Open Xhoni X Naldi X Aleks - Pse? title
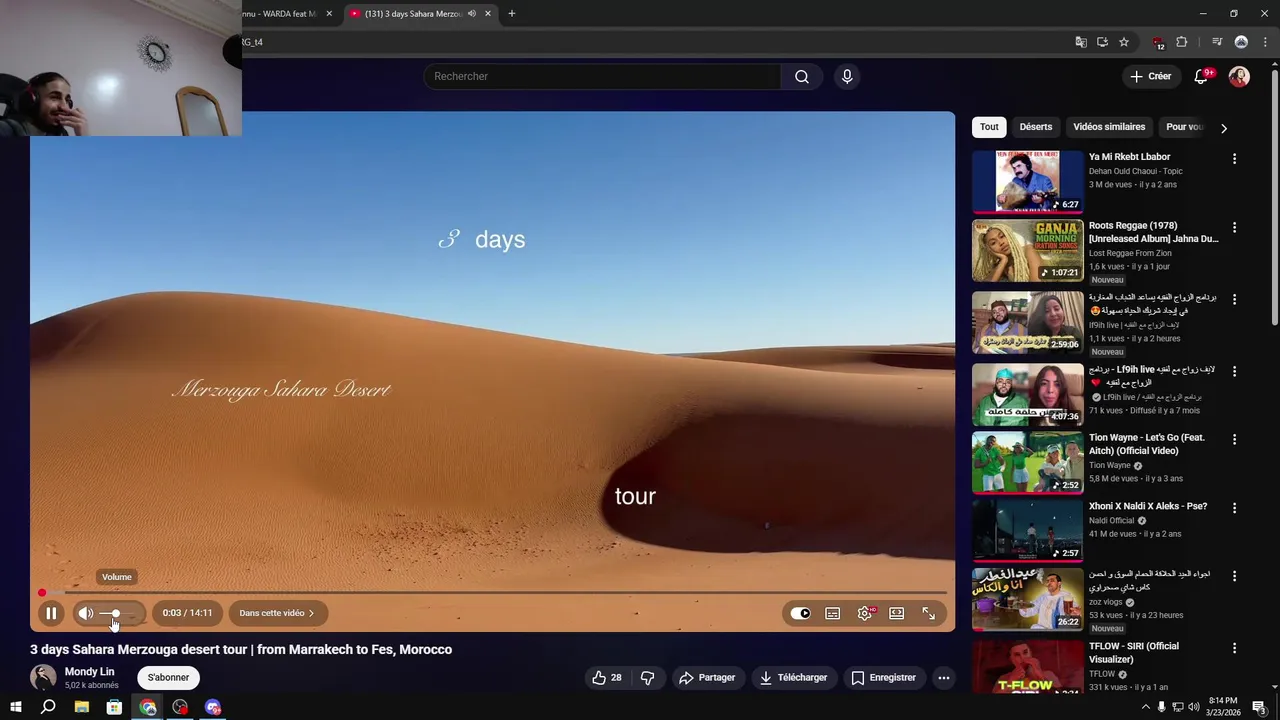 (1148, 506)
